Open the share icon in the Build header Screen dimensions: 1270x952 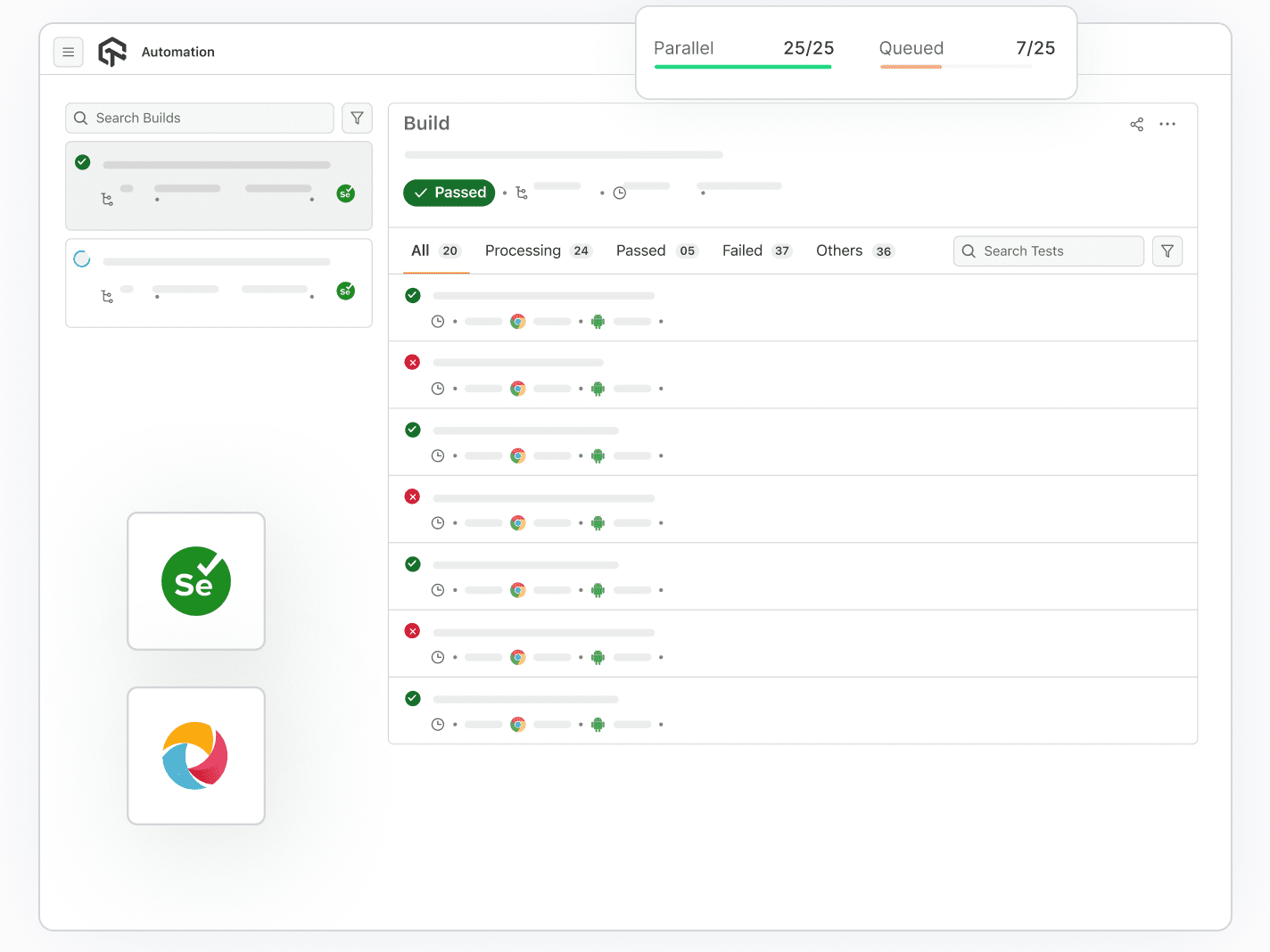pos(1136,124)
